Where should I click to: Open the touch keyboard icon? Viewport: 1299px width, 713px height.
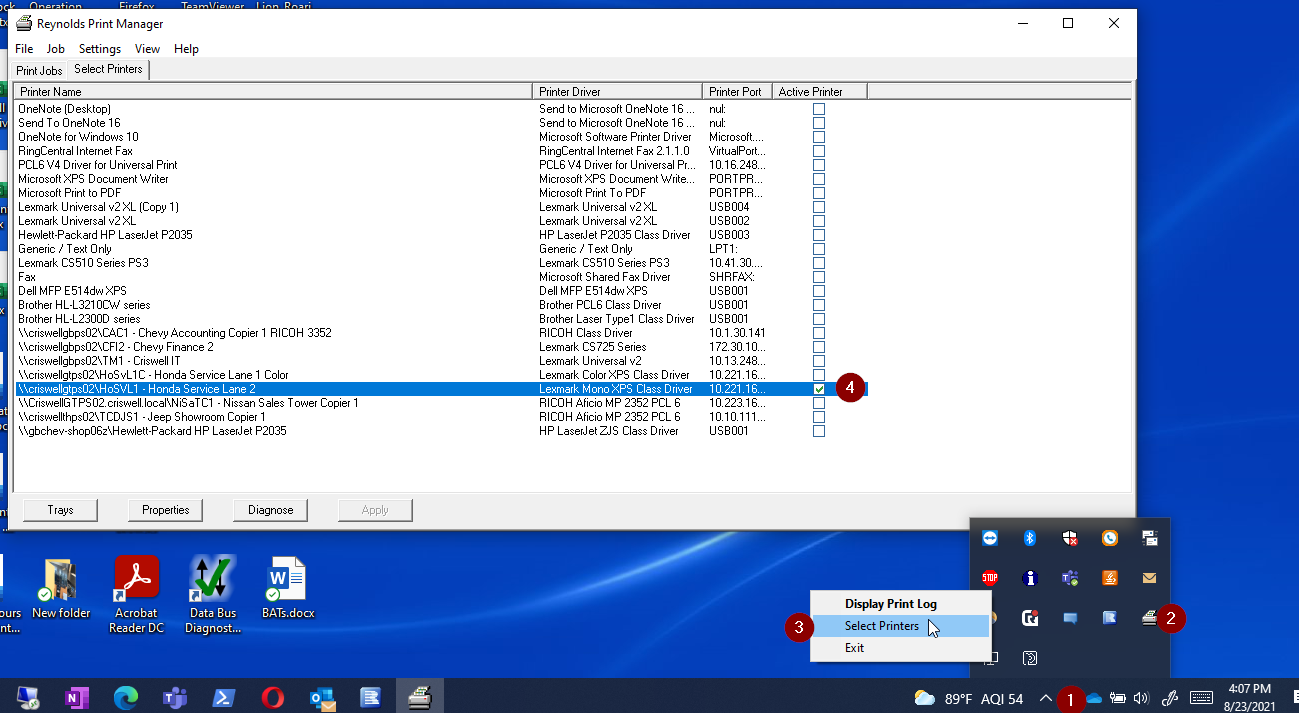click(x=1202, y=698)
